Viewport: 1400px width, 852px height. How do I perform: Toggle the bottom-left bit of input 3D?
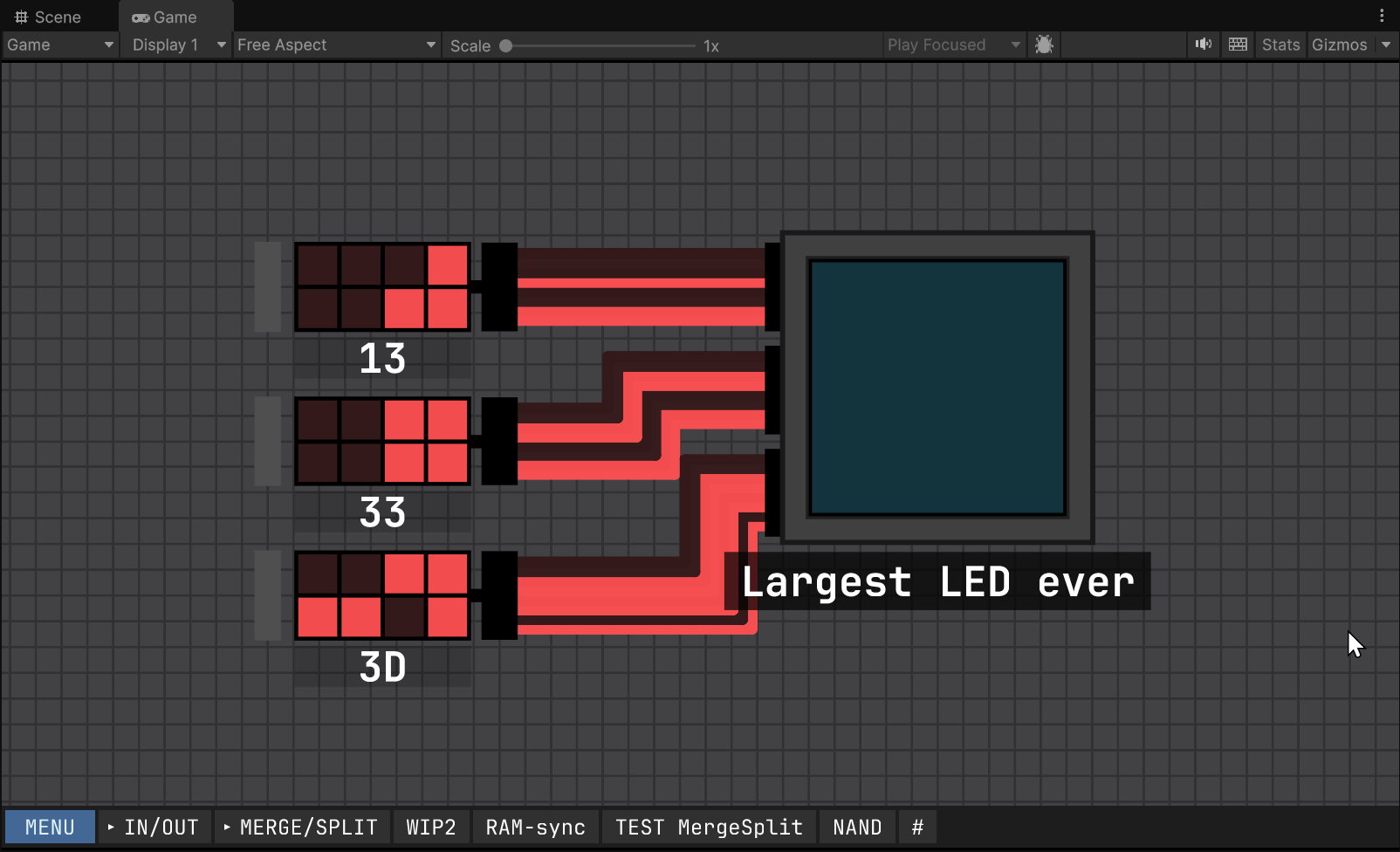point(318,617)
